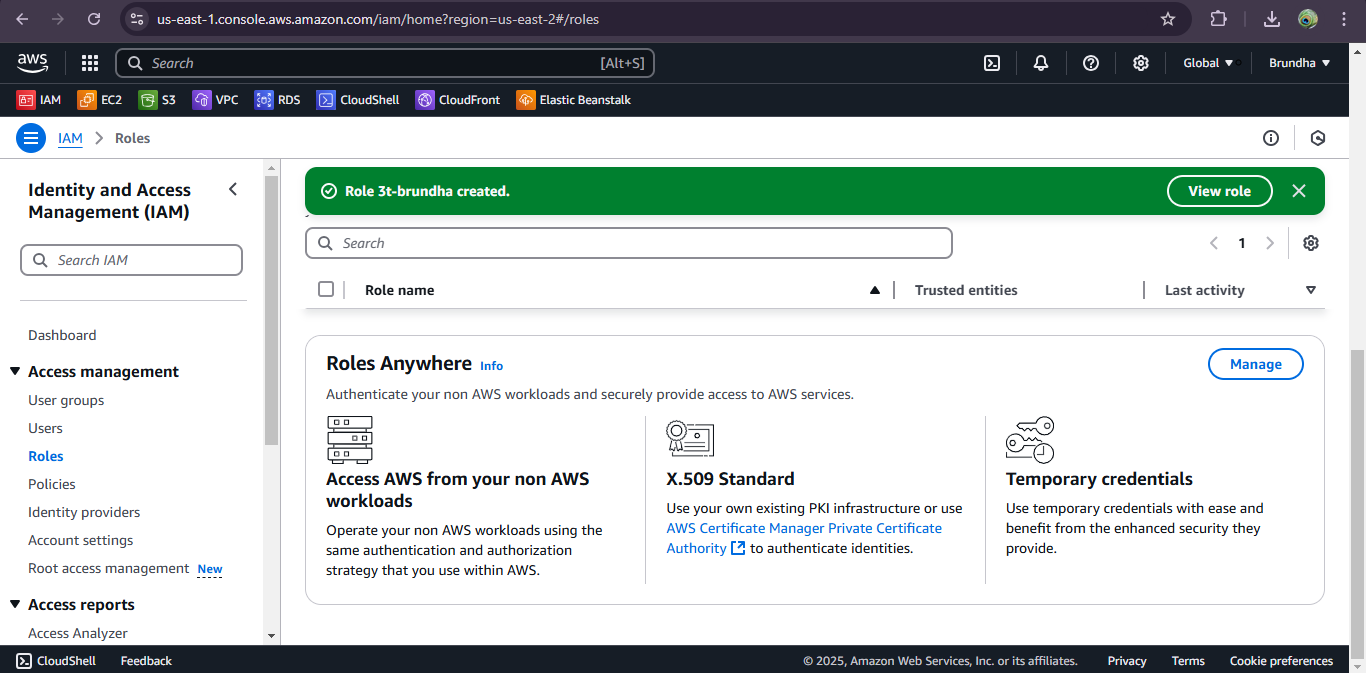Open the help question mark menu
Viewport: 1366px width, 673px height.
coord(1091,63)
